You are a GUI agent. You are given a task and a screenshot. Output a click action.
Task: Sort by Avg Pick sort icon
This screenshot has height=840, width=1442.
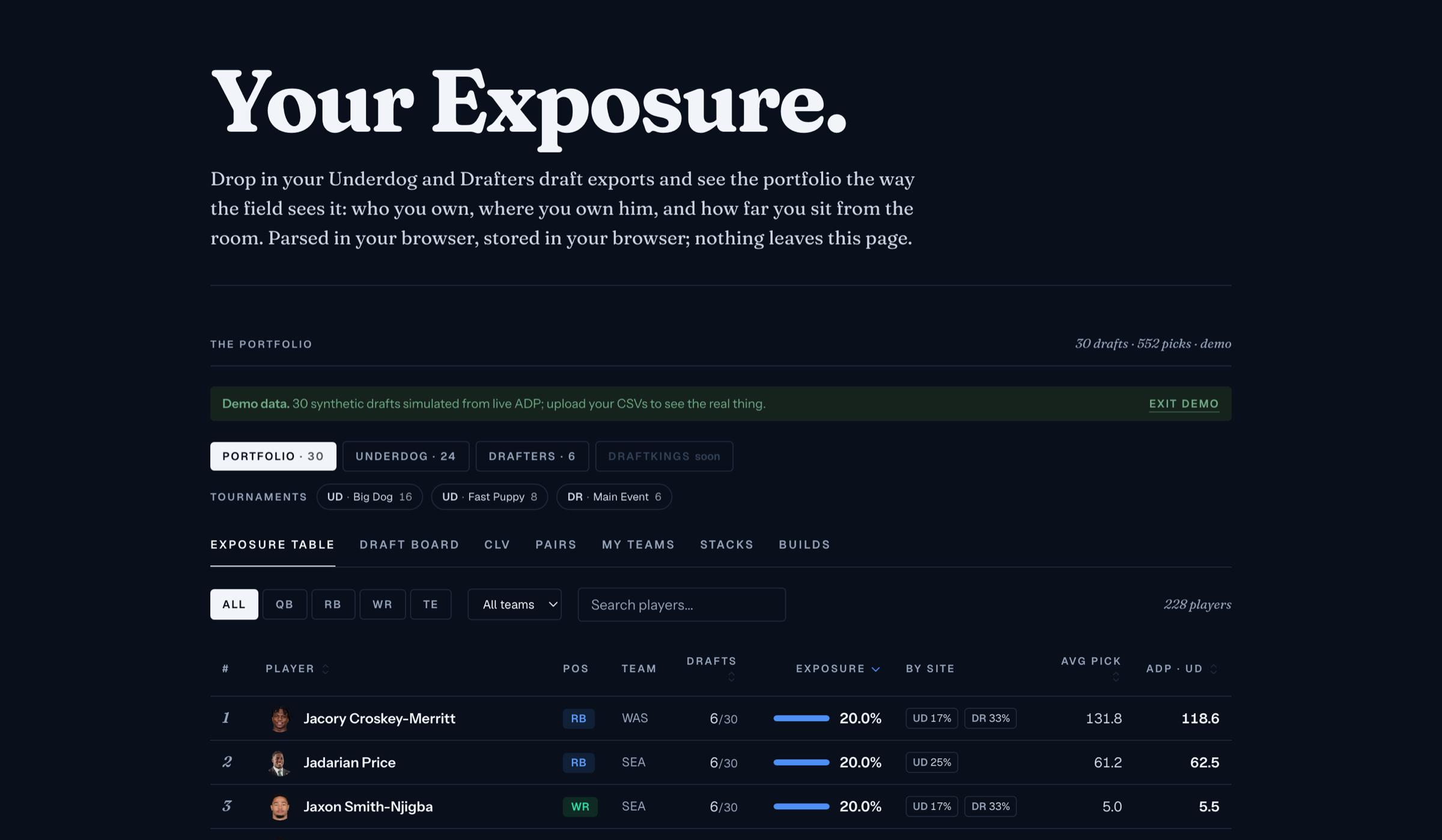[1116, 677]
